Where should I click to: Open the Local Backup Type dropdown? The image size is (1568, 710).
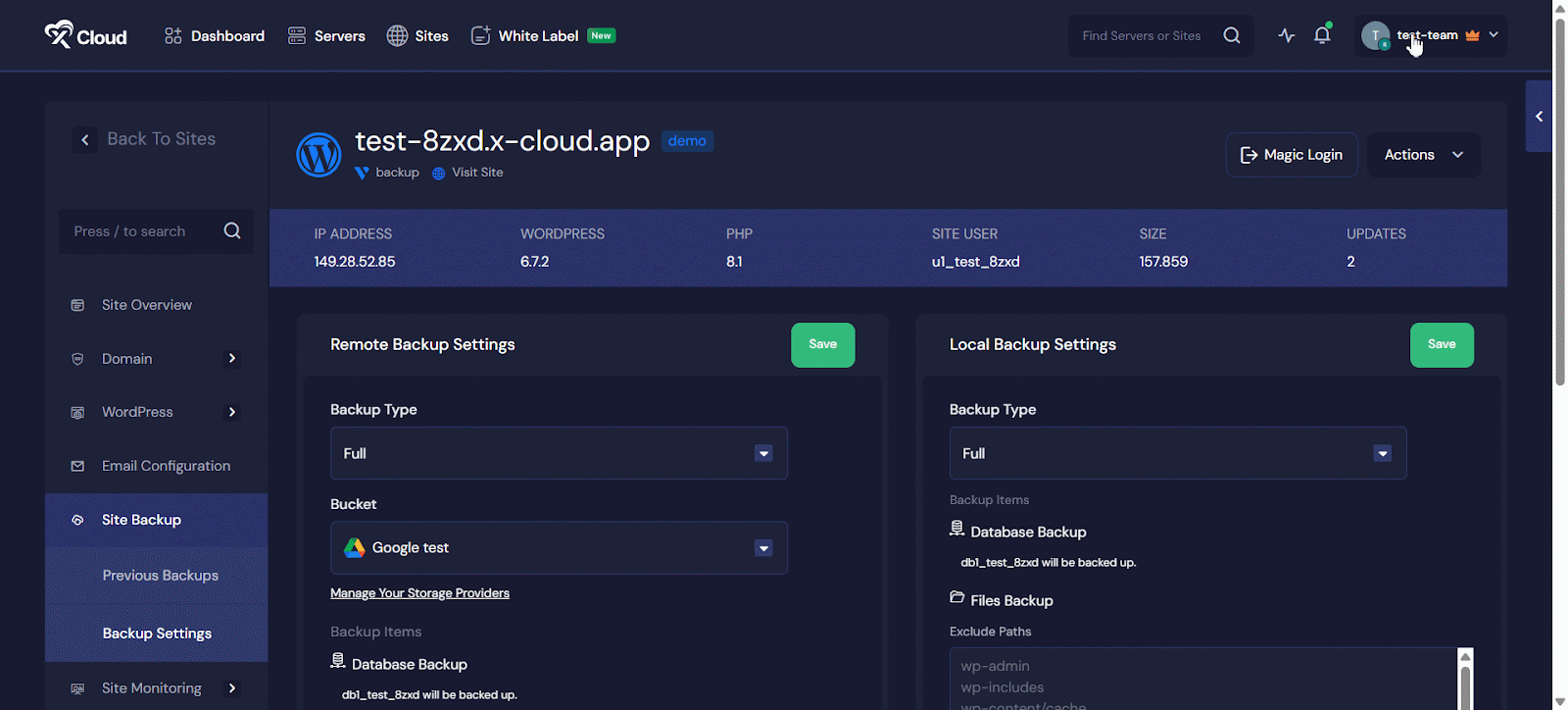click(1177, 453)
